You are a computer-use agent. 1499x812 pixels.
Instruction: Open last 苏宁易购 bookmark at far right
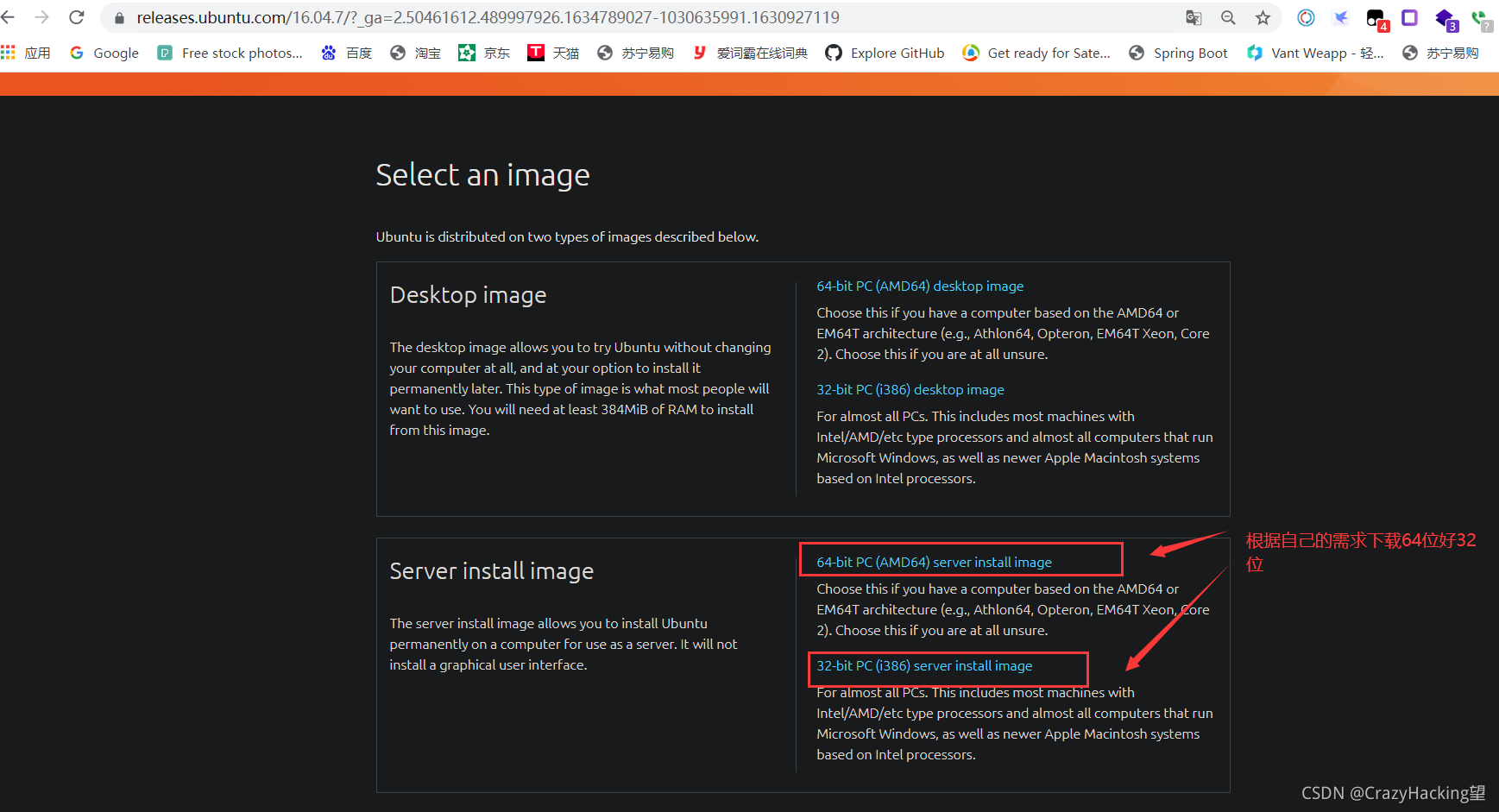(1440, 53)
